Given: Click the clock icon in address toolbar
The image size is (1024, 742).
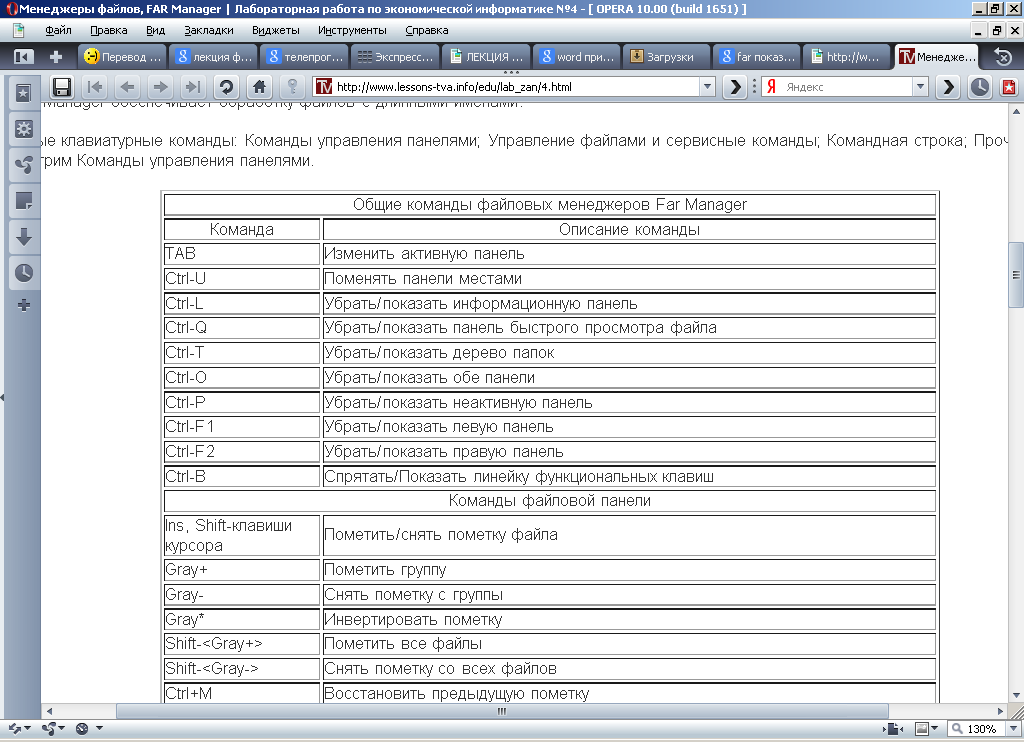Looking at the screenshot, I should click(x=980, y=87).
